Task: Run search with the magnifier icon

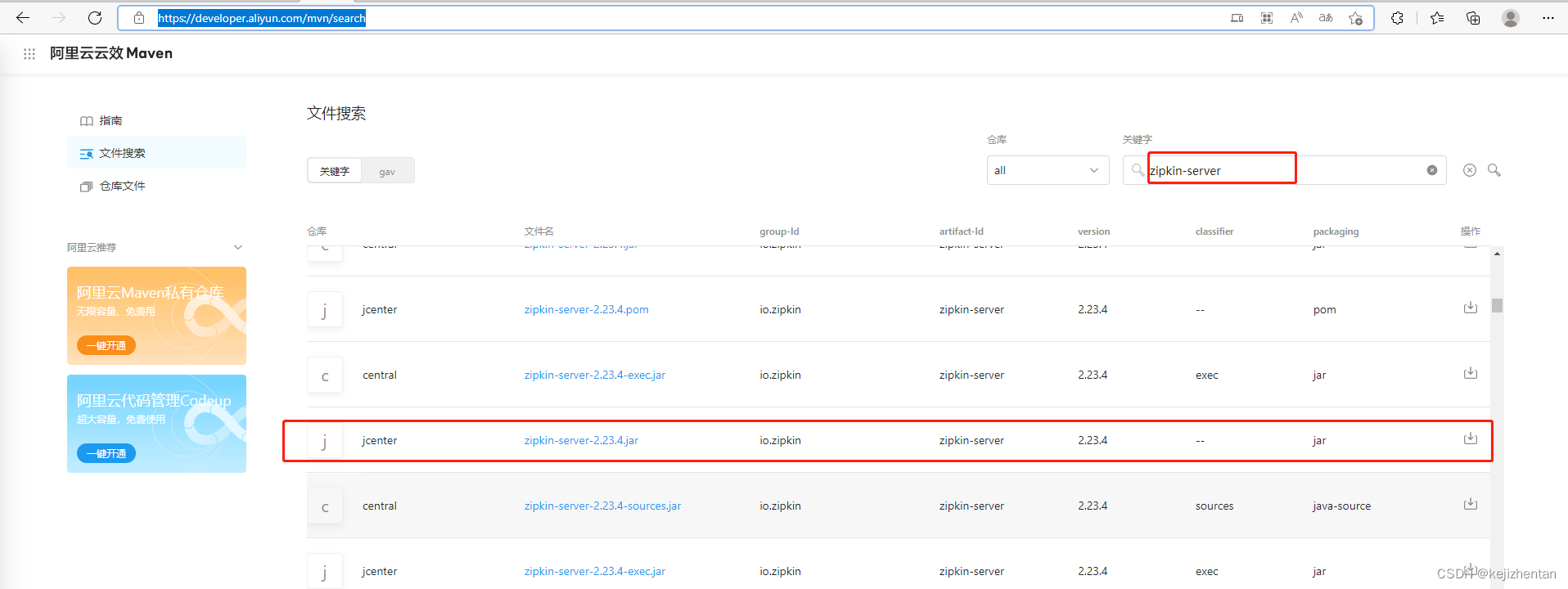Action: pyautogui.click(x=1494, y=170)
